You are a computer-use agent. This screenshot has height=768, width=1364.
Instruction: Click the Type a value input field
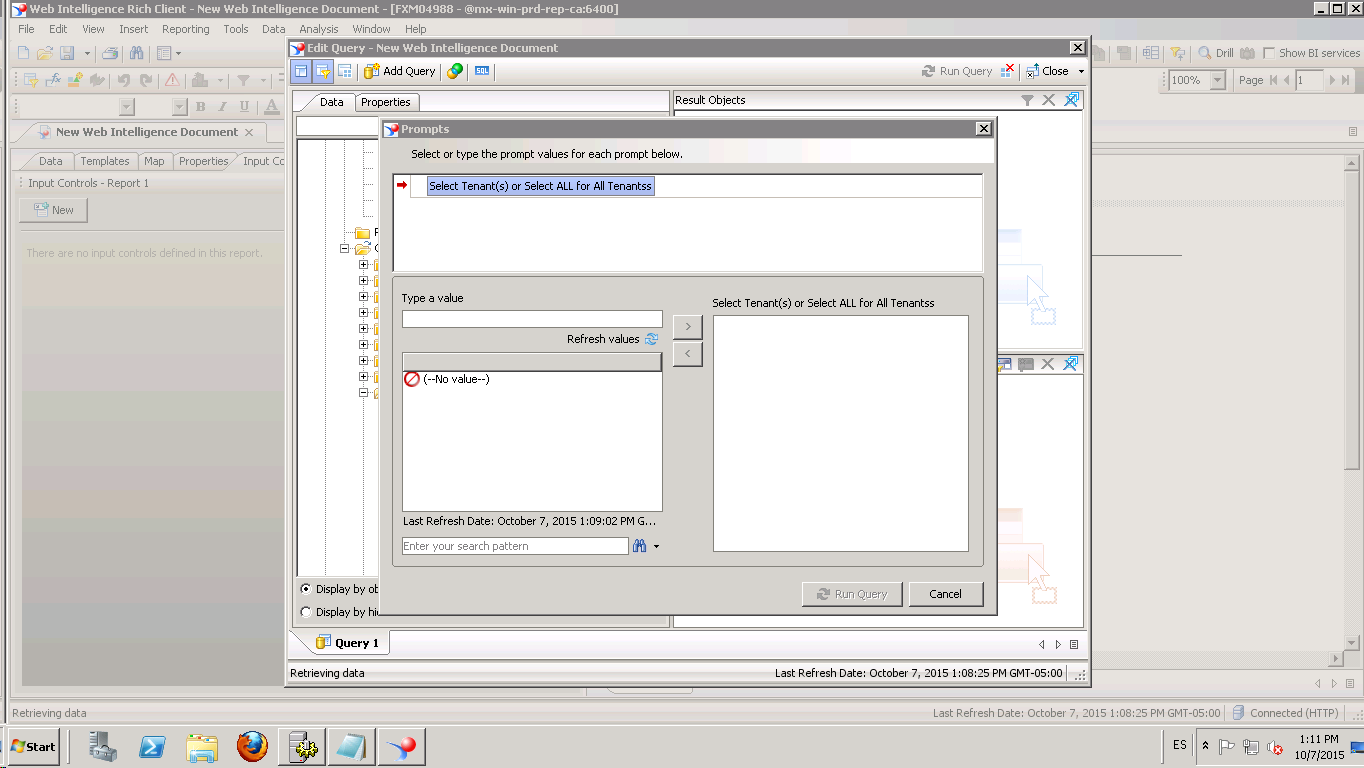pyautogui.click(x=532, y=319)
